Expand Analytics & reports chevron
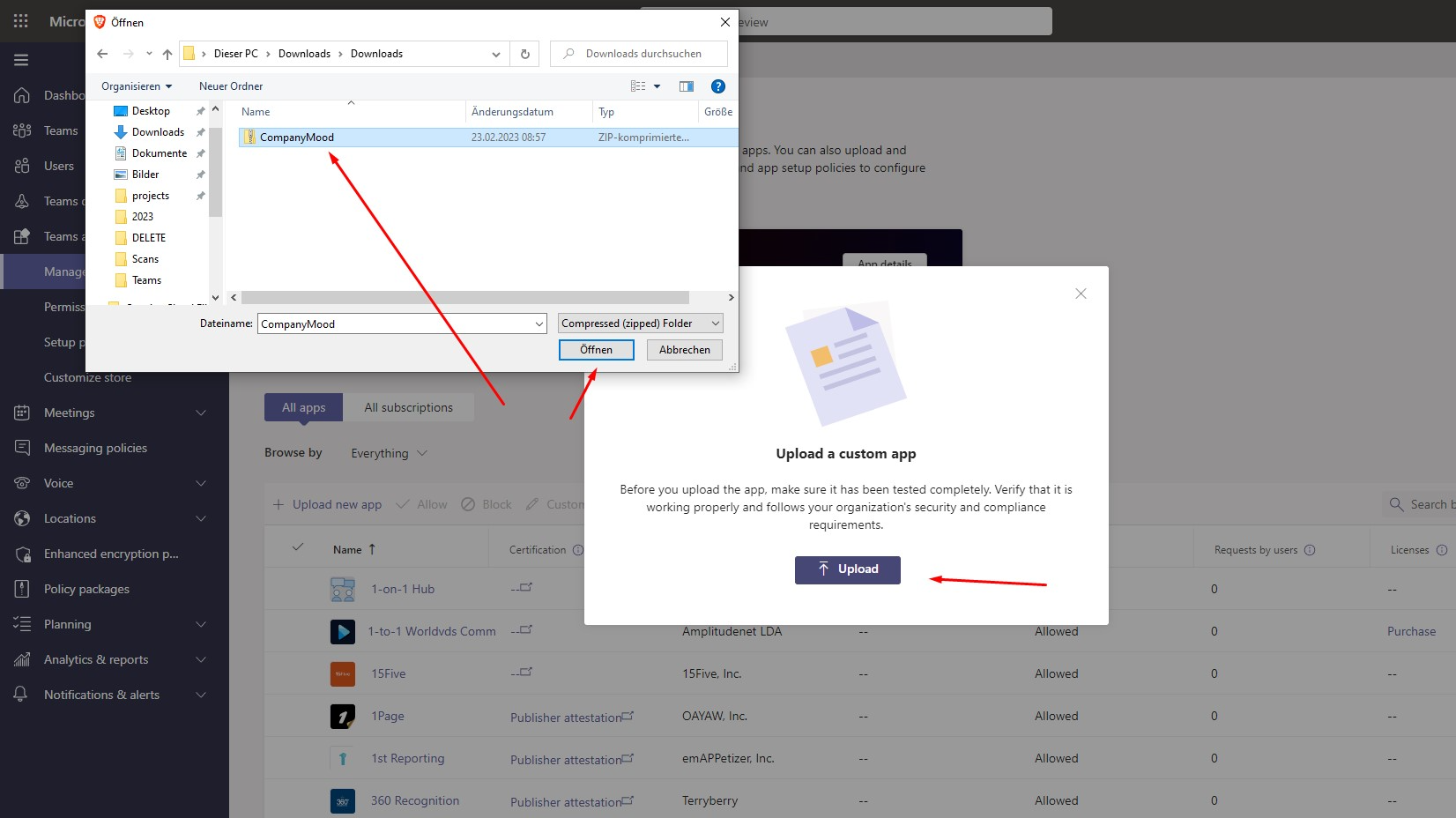Image resolution: width=1456 pixels, height=818 pixels. 201,659
